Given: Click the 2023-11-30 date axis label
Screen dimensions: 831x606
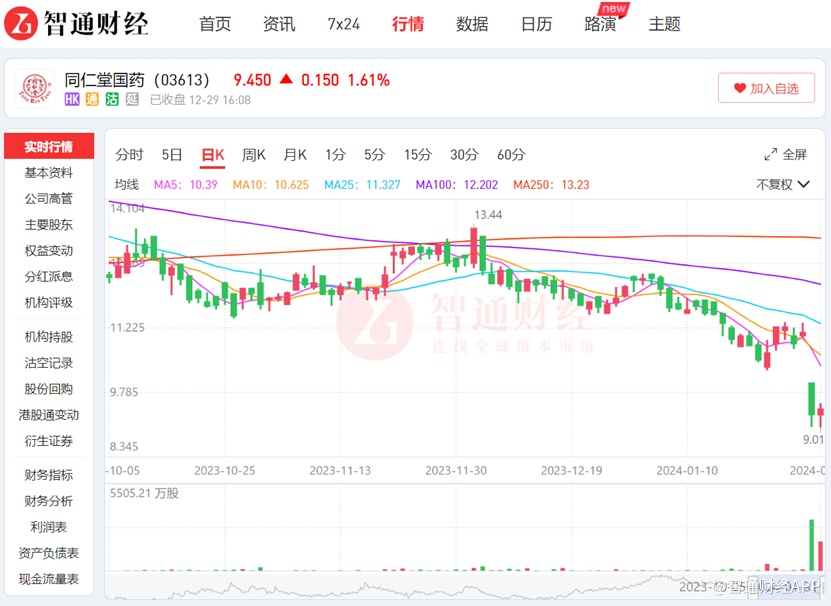Looking at the screenshot, I should tap(456, 471).
